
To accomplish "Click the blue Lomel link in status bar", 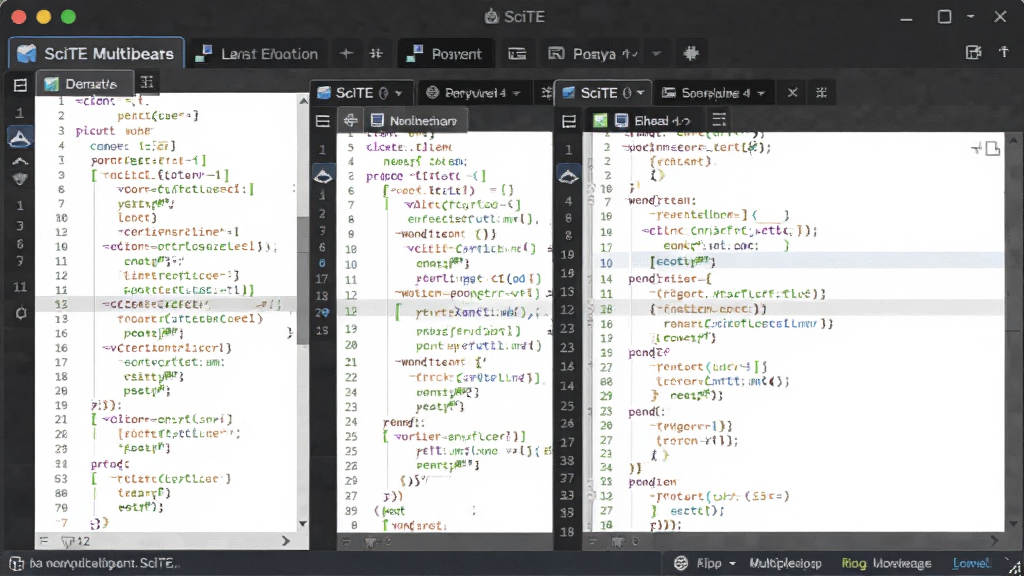I will [971, 563].
